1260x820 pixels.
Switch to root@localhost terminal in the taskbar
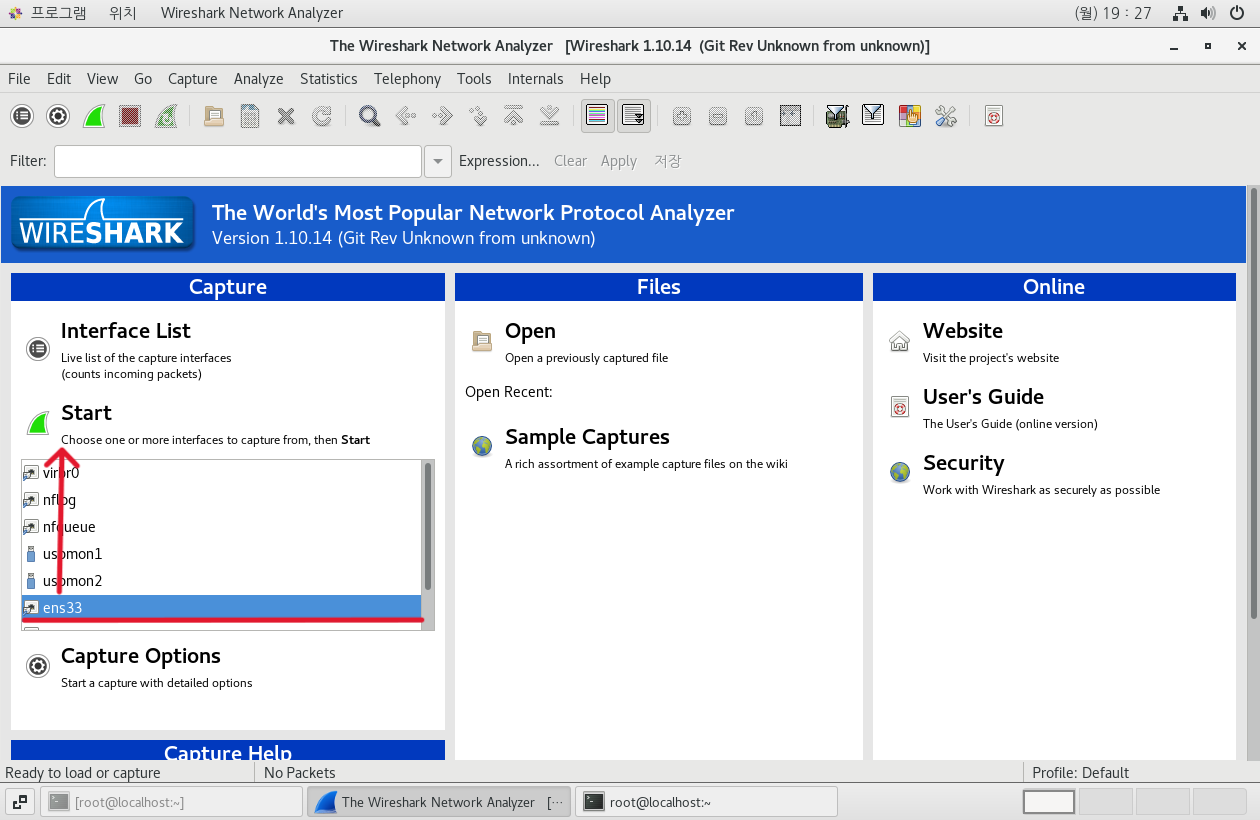[706, 802]
